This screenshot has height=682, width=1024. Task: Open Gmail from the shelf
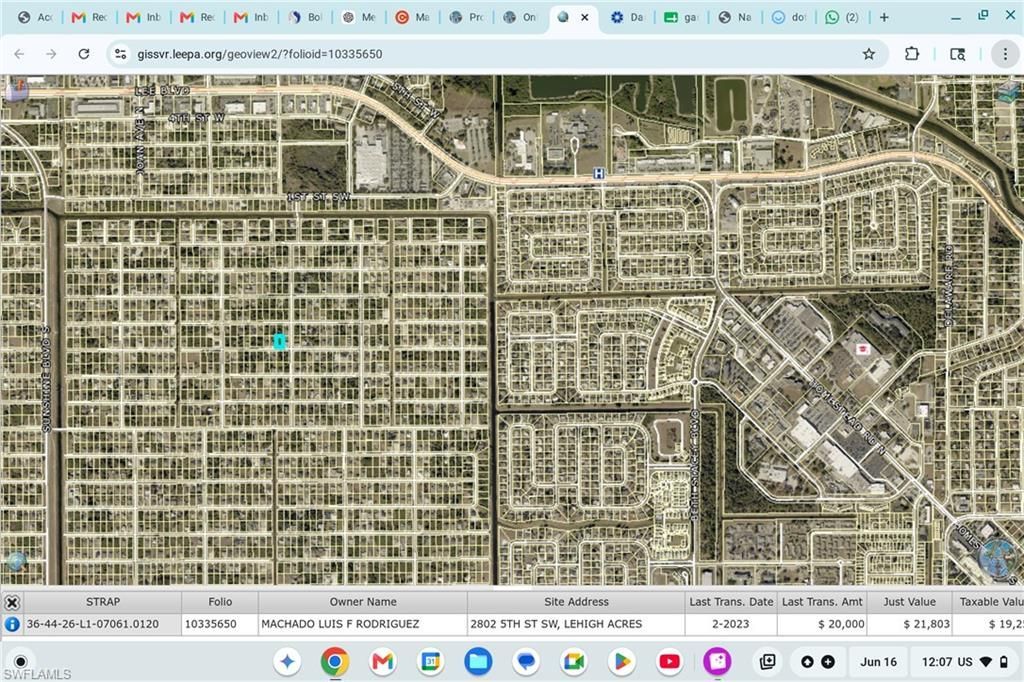tap(383, 662)
